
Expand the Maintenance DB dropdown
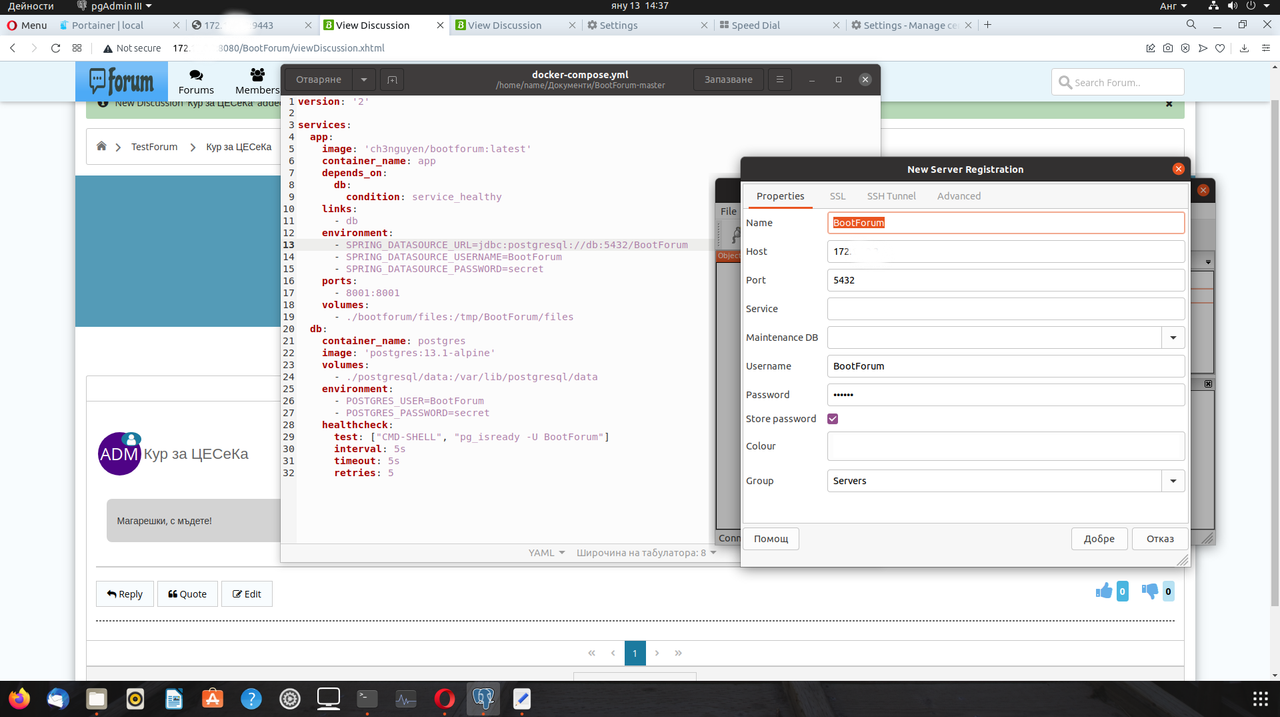pyautogui.click(x=1173, y=338)
